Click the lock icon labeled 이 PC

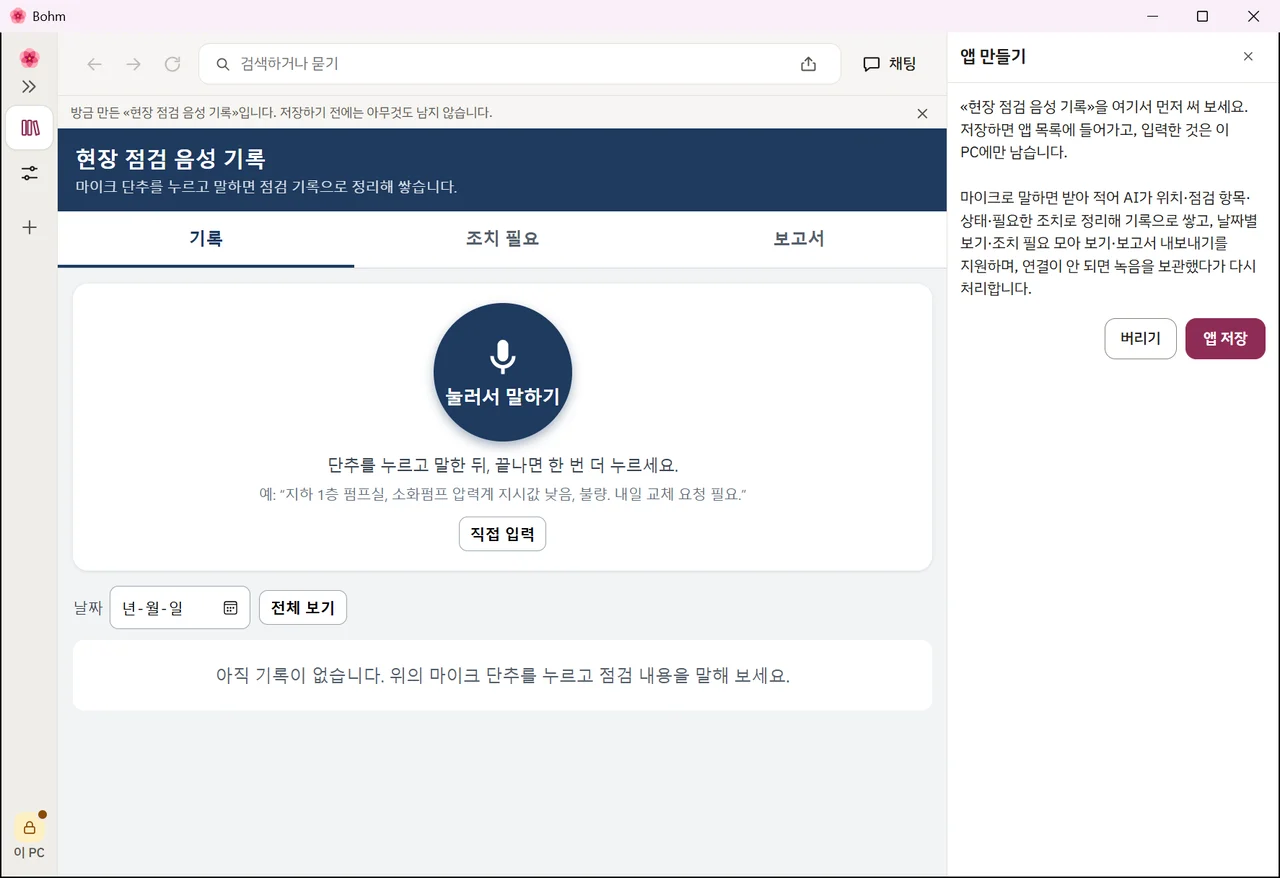pyautogui.click(x=29, y=828)
